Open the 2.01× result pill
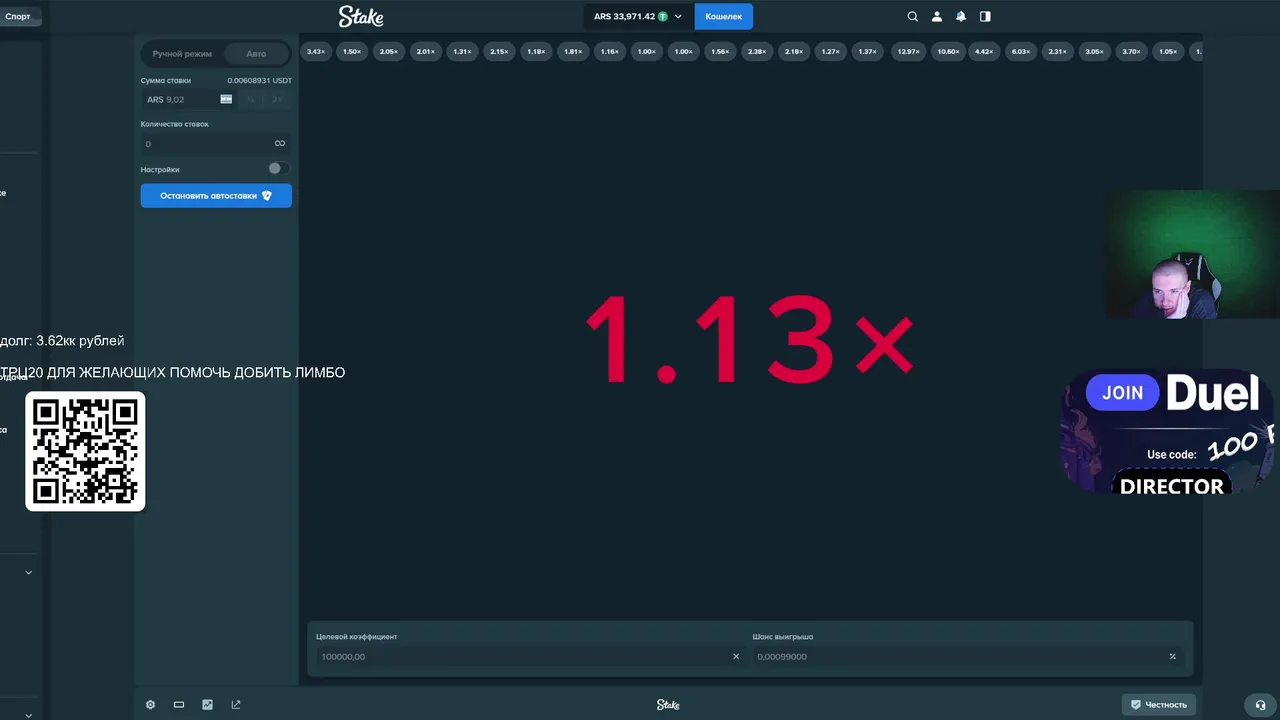The height and width of the screenshot is (720, 1280). (426, 51)
